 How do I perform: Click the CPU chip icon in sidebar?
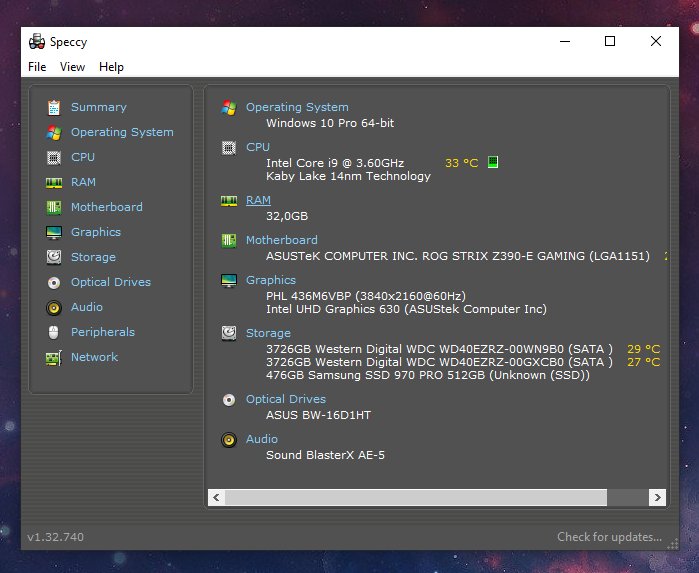(54, 157)
